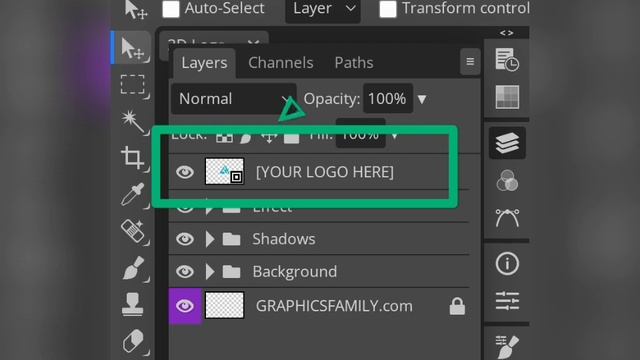Click the Shadows folder icon

pyautogui.click(x=231, y=239)
